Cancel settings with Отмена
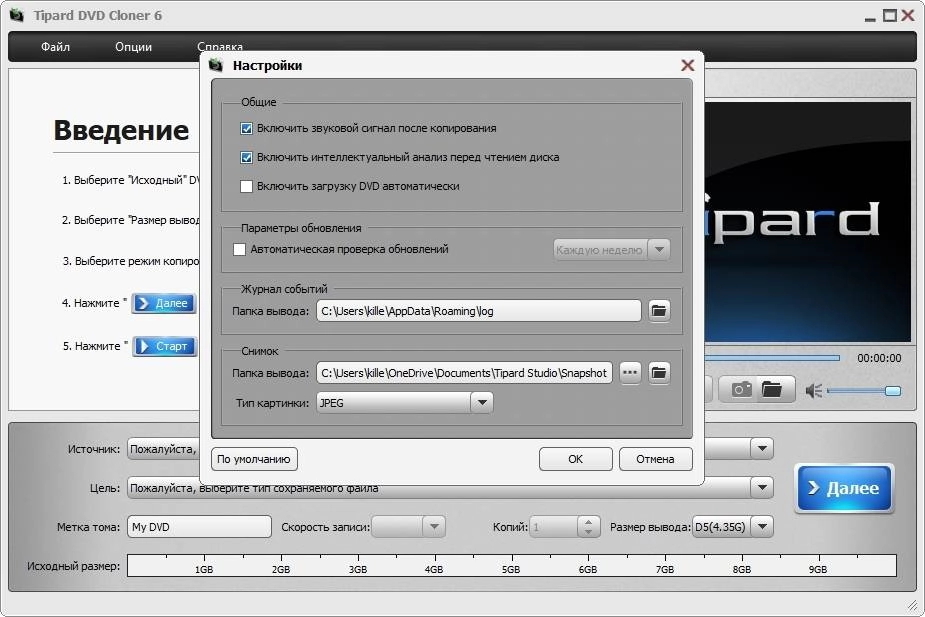925x617 pixels. tap(655, 459)
